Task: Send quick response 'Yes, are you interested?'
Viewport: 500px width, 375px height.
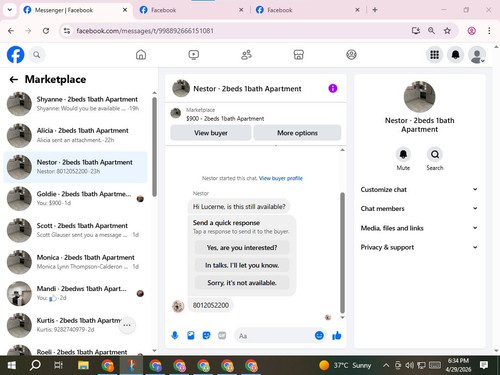Action: [x=242, y=248]
